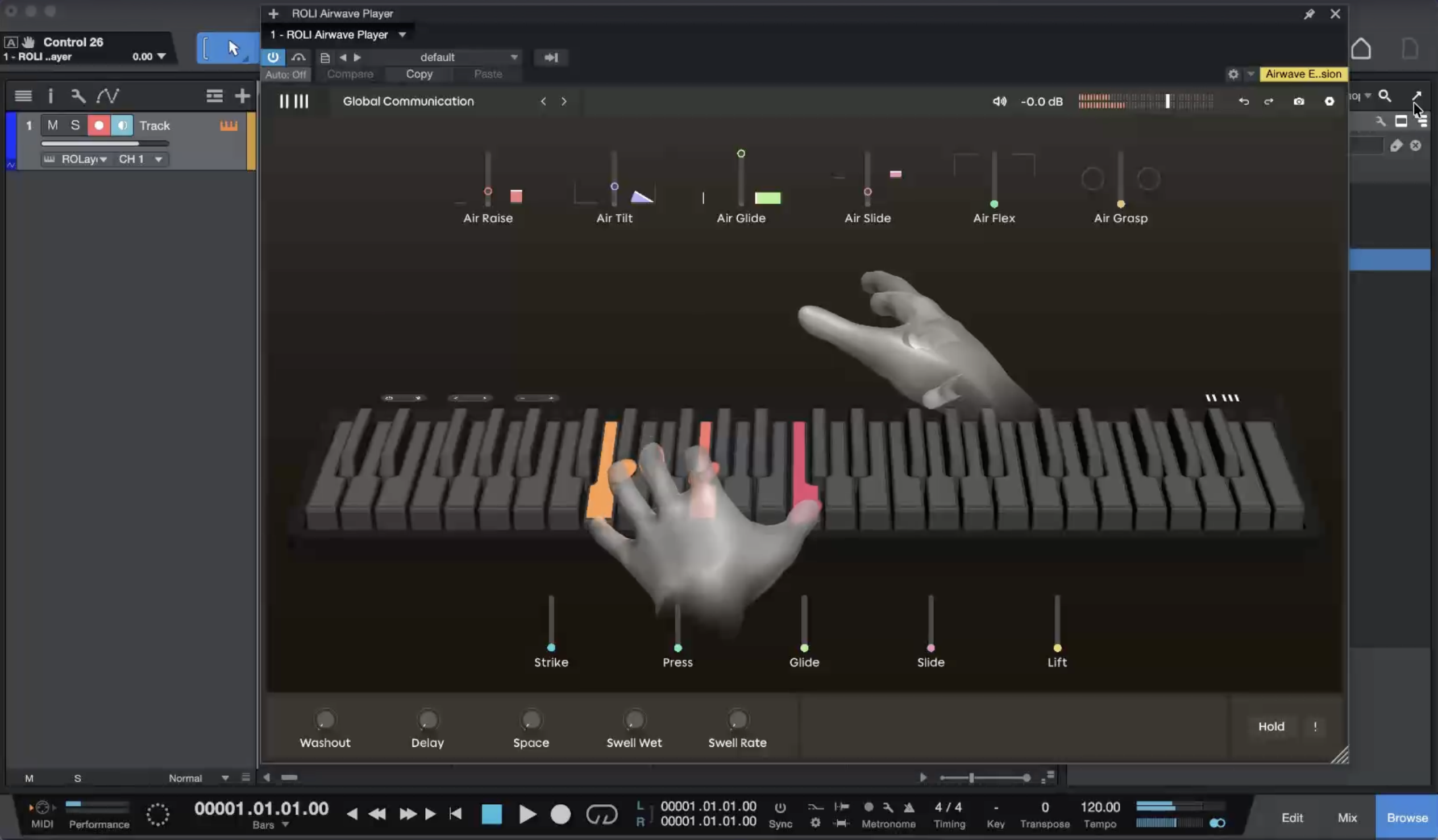Mute Track 1 with M button
This screenshot has height=840, width=1438.
52,125
